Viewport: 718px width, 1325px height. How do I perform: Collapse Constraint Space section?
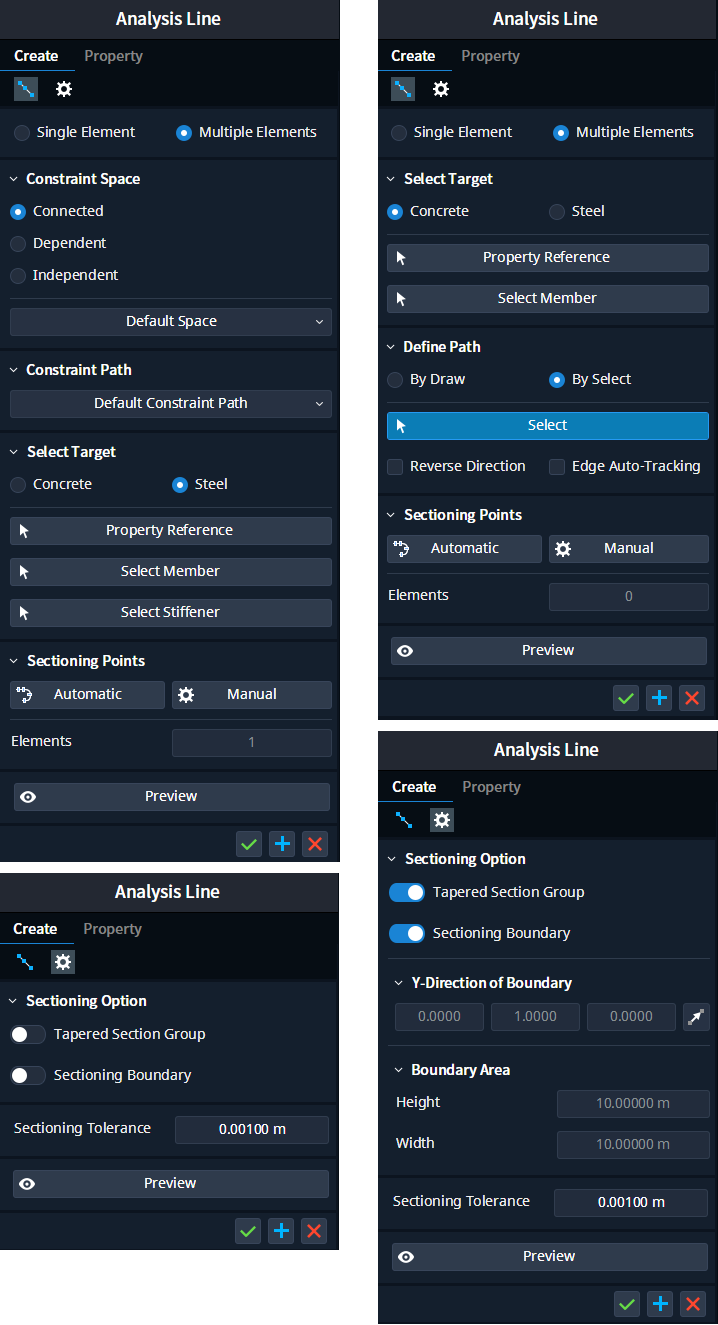[x=14, y=179]
